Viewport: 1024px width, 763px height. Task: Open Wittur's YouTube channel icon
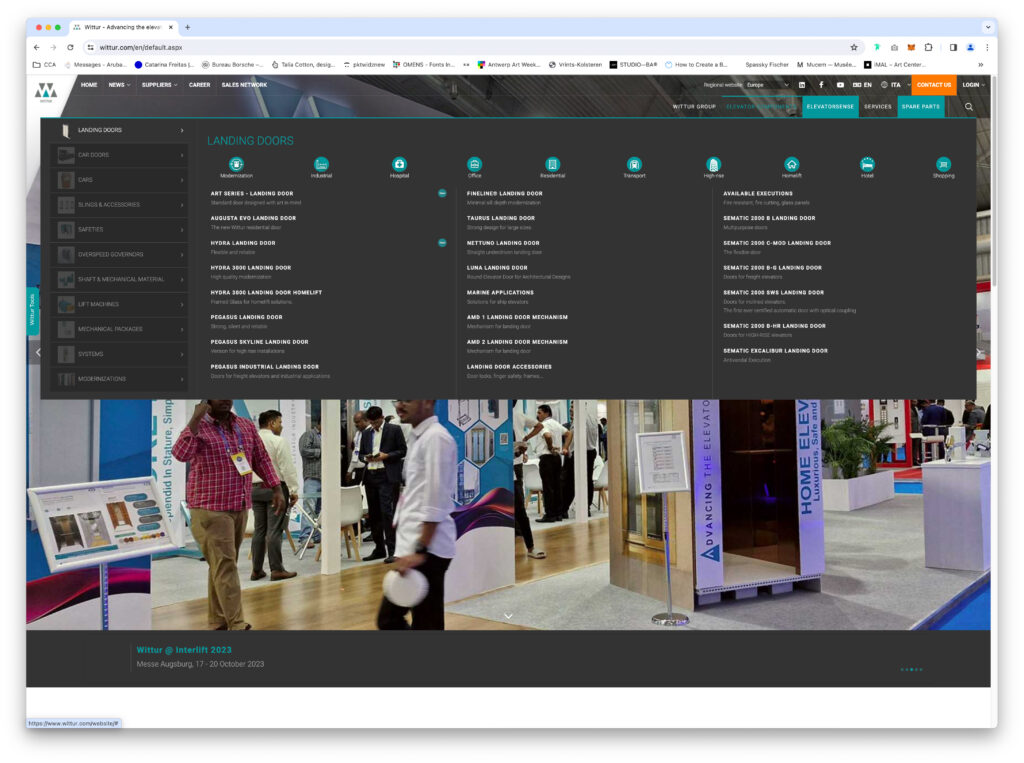tap(840, 85)
